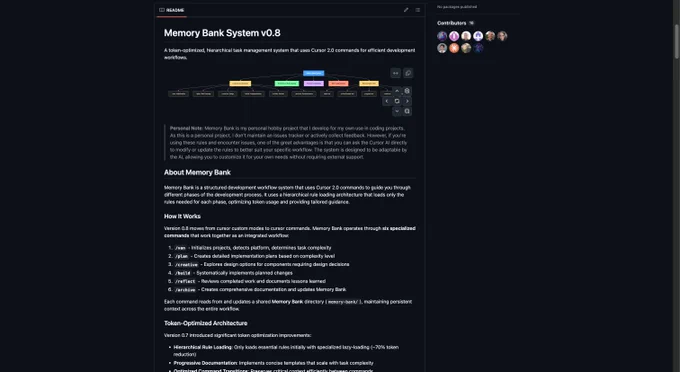Zoom out on the diagram
Image resolution: width=680 pixels, height=372 pixels.
click(407, 111)
